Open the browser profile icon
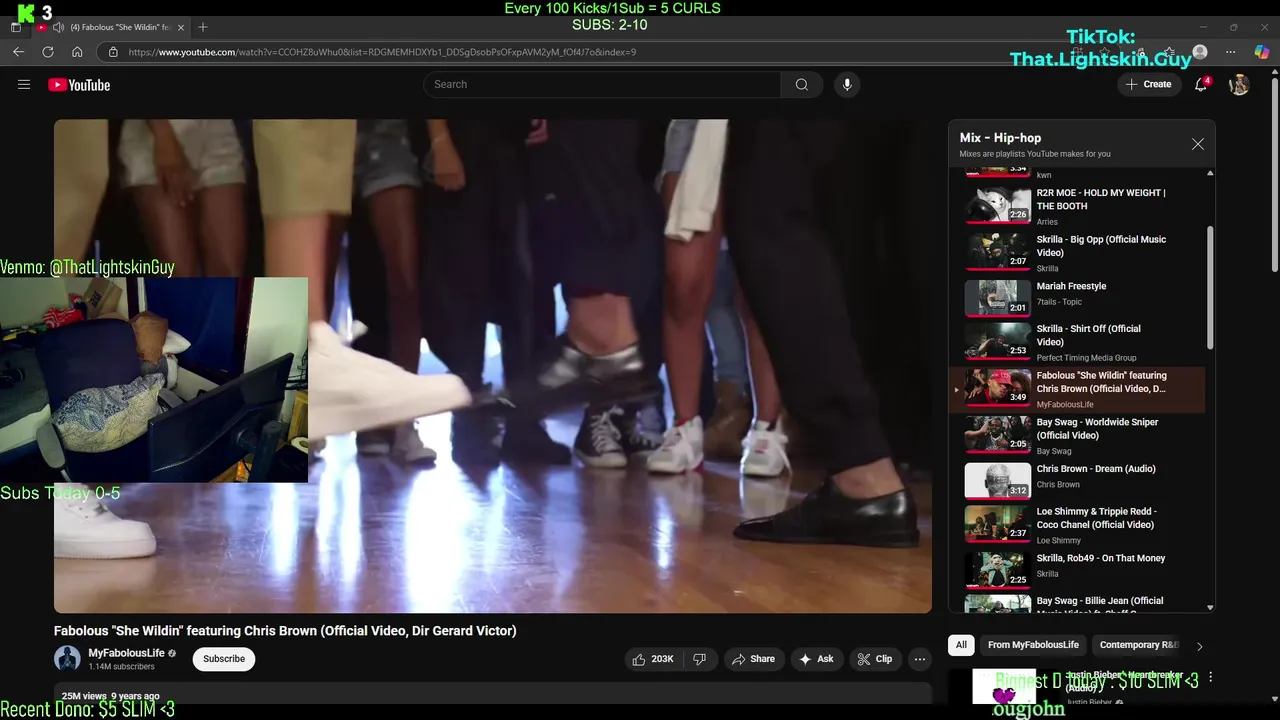Viewport: 1280px width, 720px height. 1200,52
